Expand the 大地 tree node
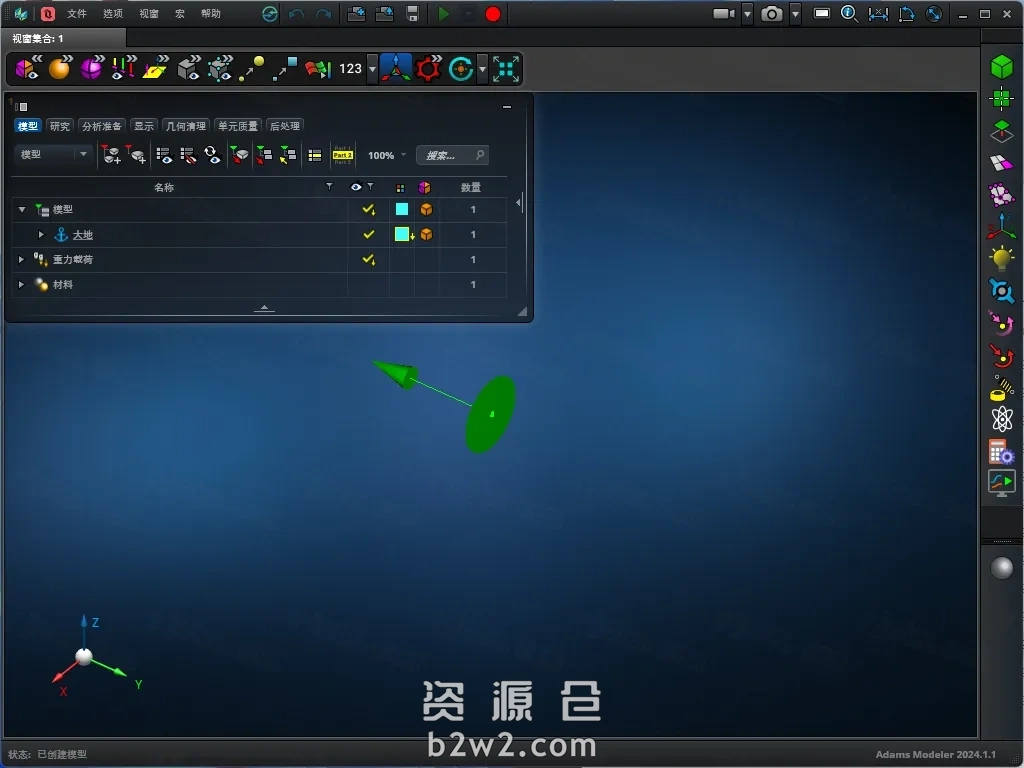Screen dimensions: 1024x768 [x=41, y=235]
